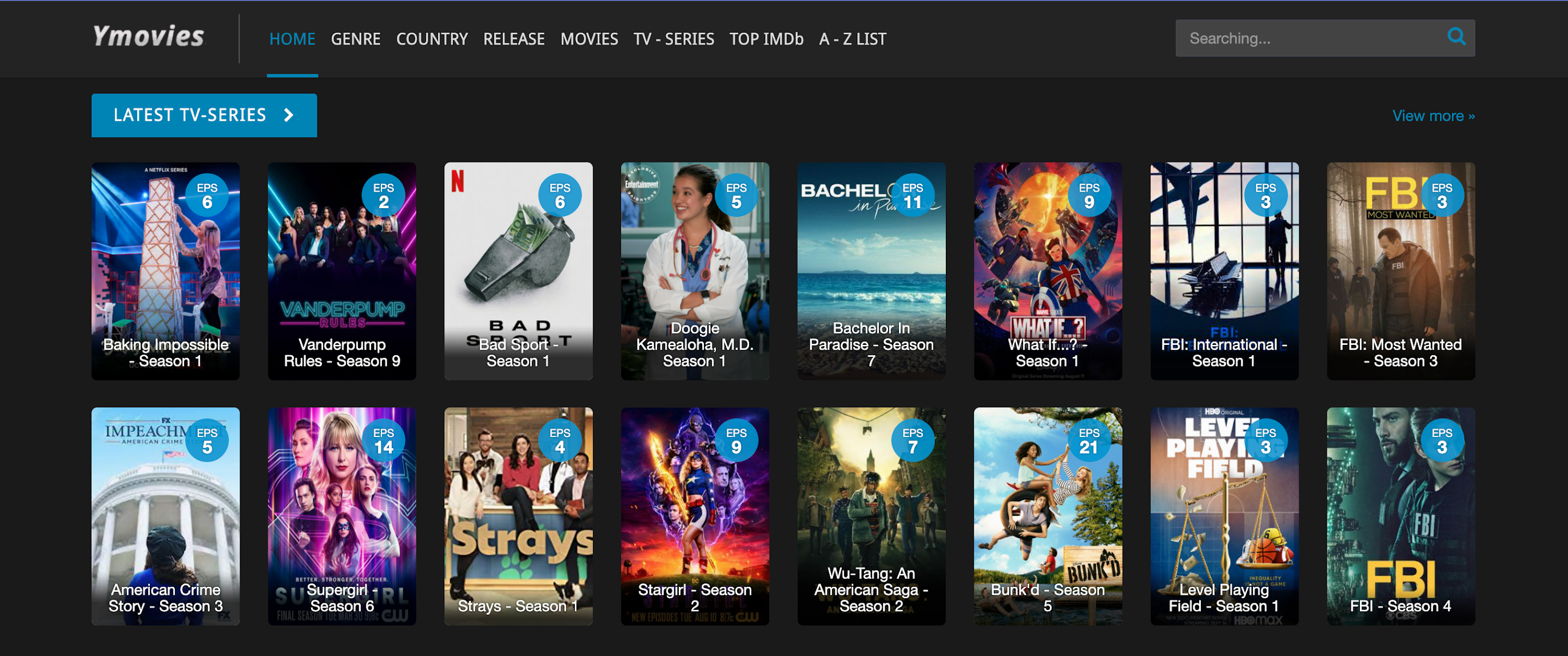
Task: Open the What If Season 1 poster
Action: tap(1047, 271)
